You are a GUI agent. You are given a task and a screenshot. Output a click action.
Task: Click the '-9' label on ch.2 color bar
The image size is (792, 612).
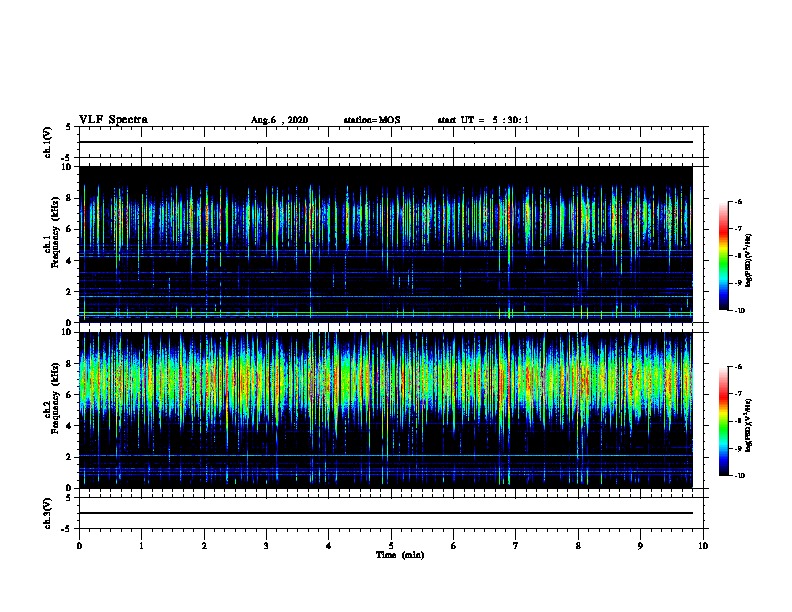coord(738,448)
